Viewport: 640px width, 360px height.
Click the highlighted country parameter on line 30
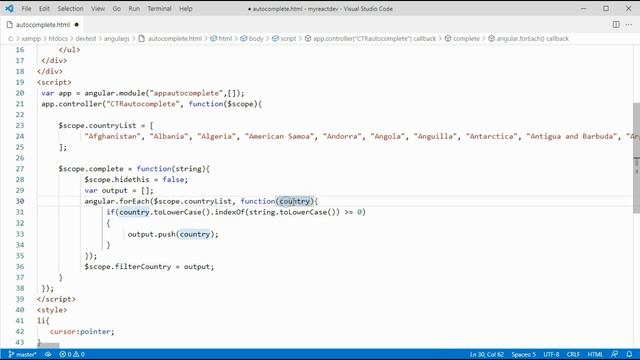294,201
